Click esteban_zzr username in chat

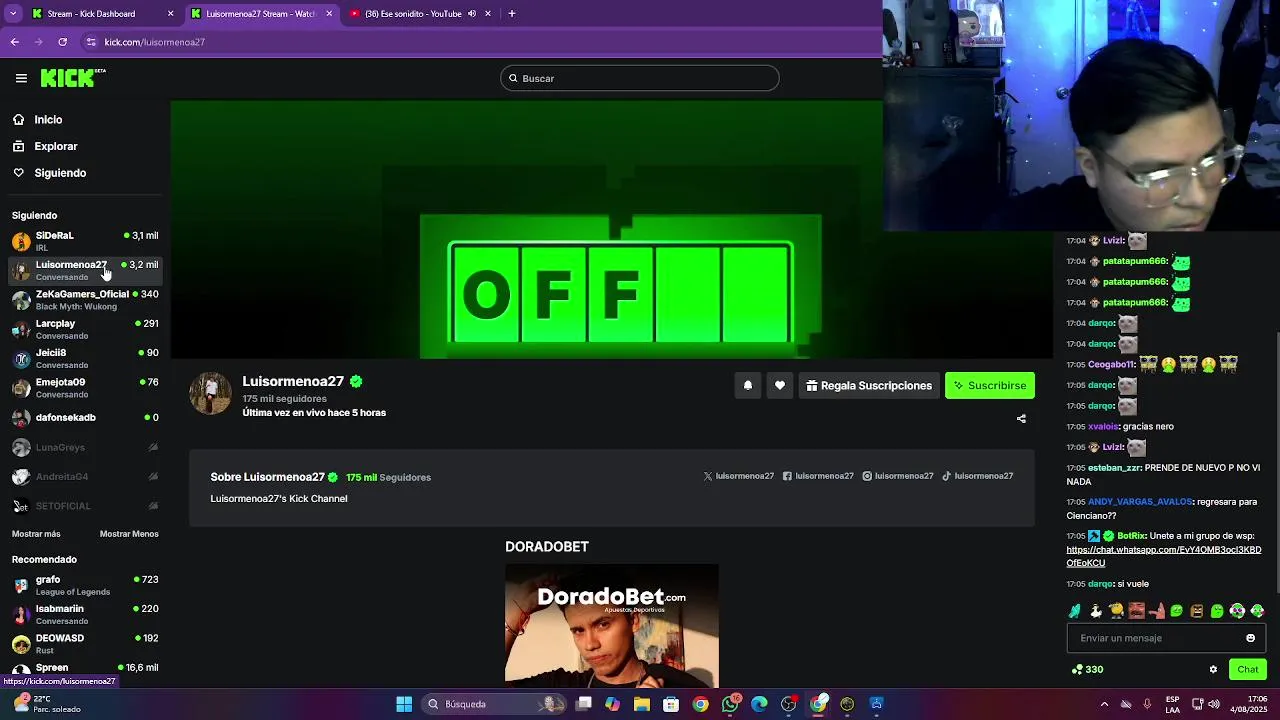(x=1114, y=468)
